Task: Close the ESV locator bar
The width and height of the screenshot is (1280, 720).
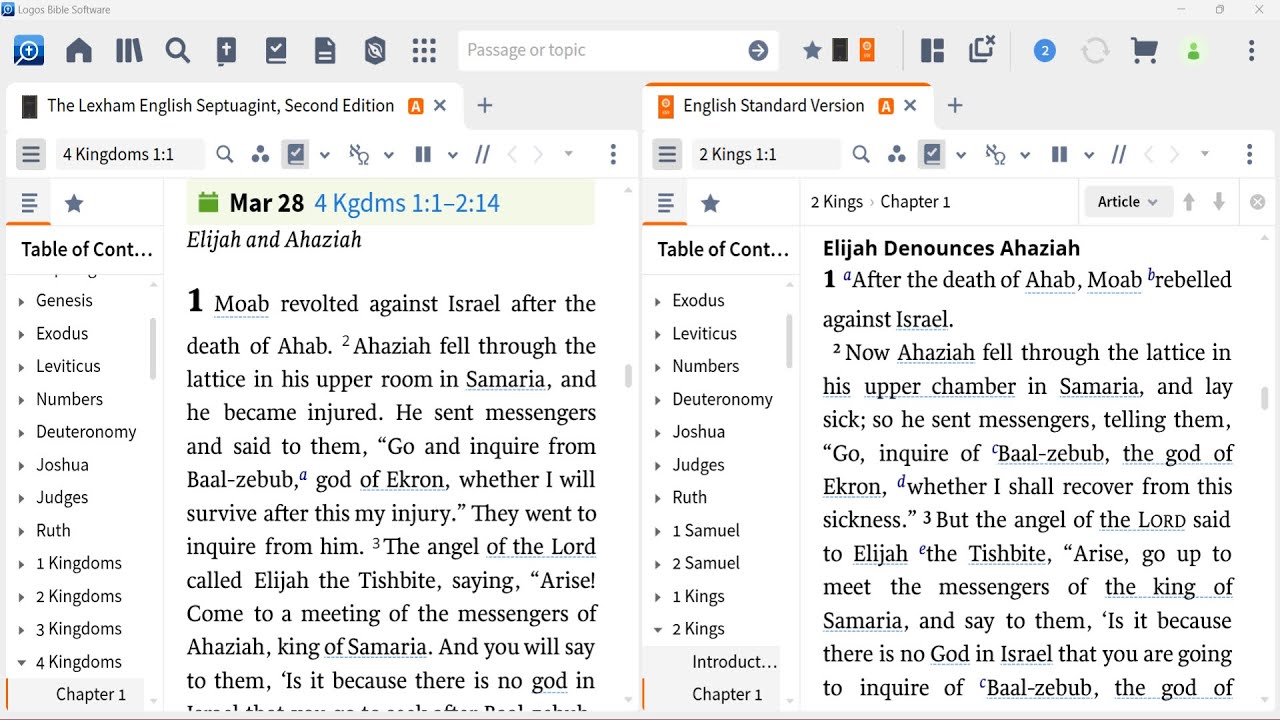Action: tap(1258, 202)
